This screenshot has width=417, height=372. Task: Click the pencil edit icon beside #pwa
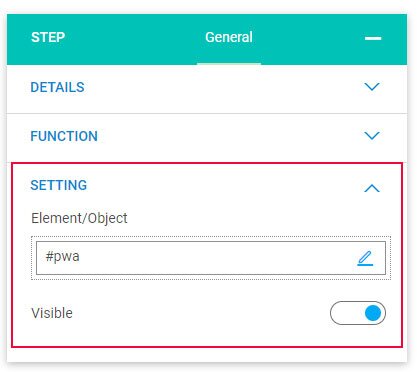coord(365,258)
